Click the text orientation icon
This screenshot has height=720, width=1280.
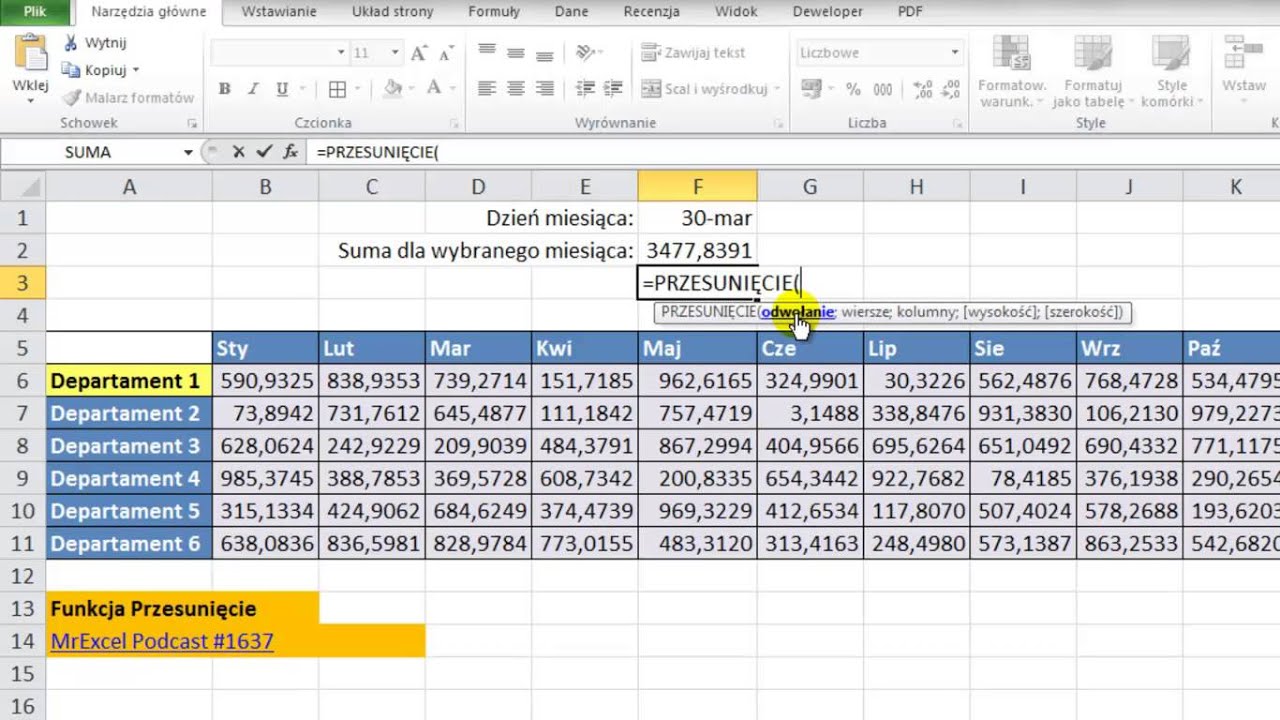click(x=587, y=52)
